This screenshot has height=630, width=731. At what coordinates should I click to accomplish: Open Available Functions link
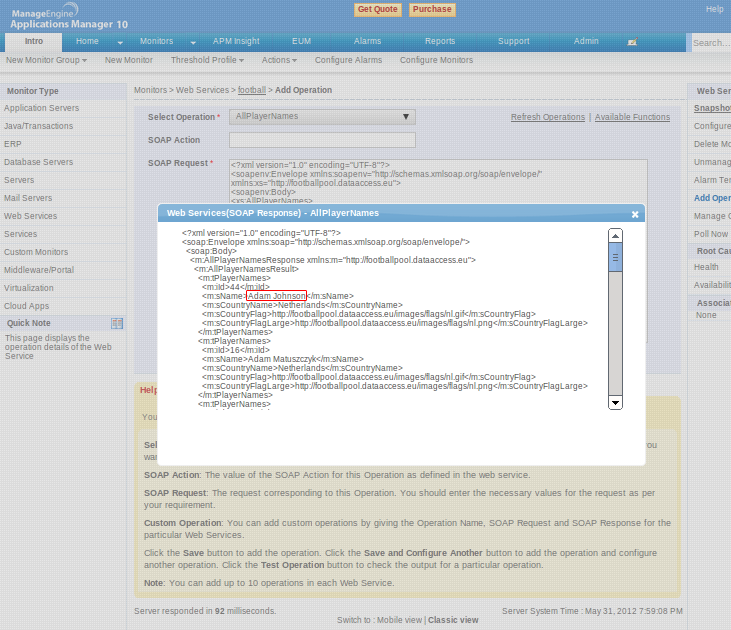[x=632, y=117]
